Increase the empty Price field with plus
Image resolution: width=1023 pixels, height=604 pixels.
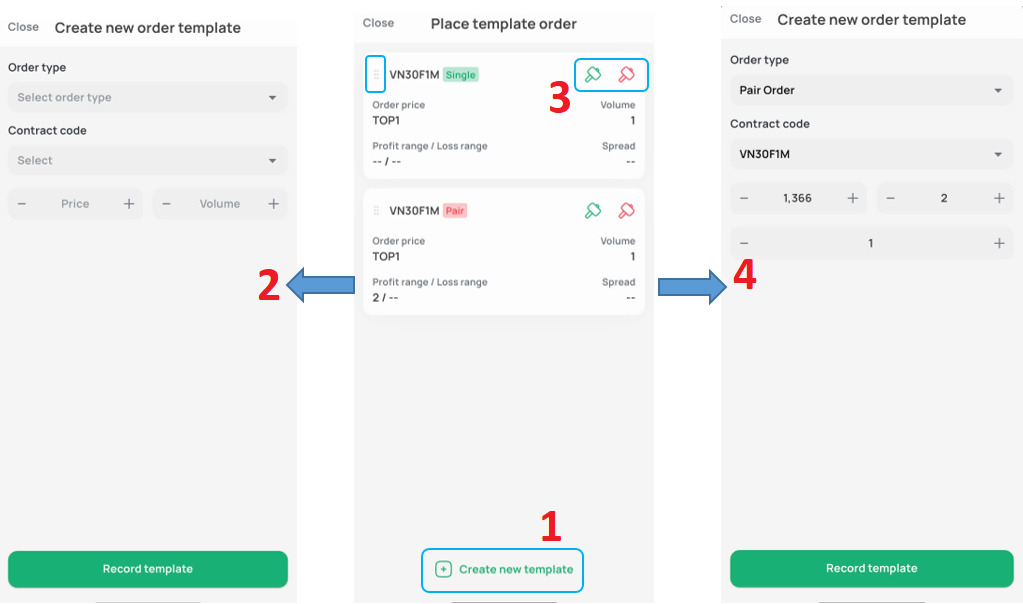[129, 204]
